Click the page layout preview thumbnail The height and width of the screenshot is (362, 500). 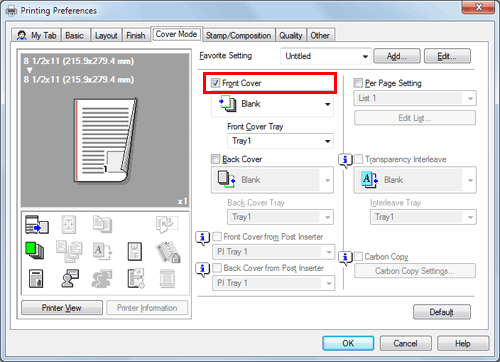[x=105, y=140]
